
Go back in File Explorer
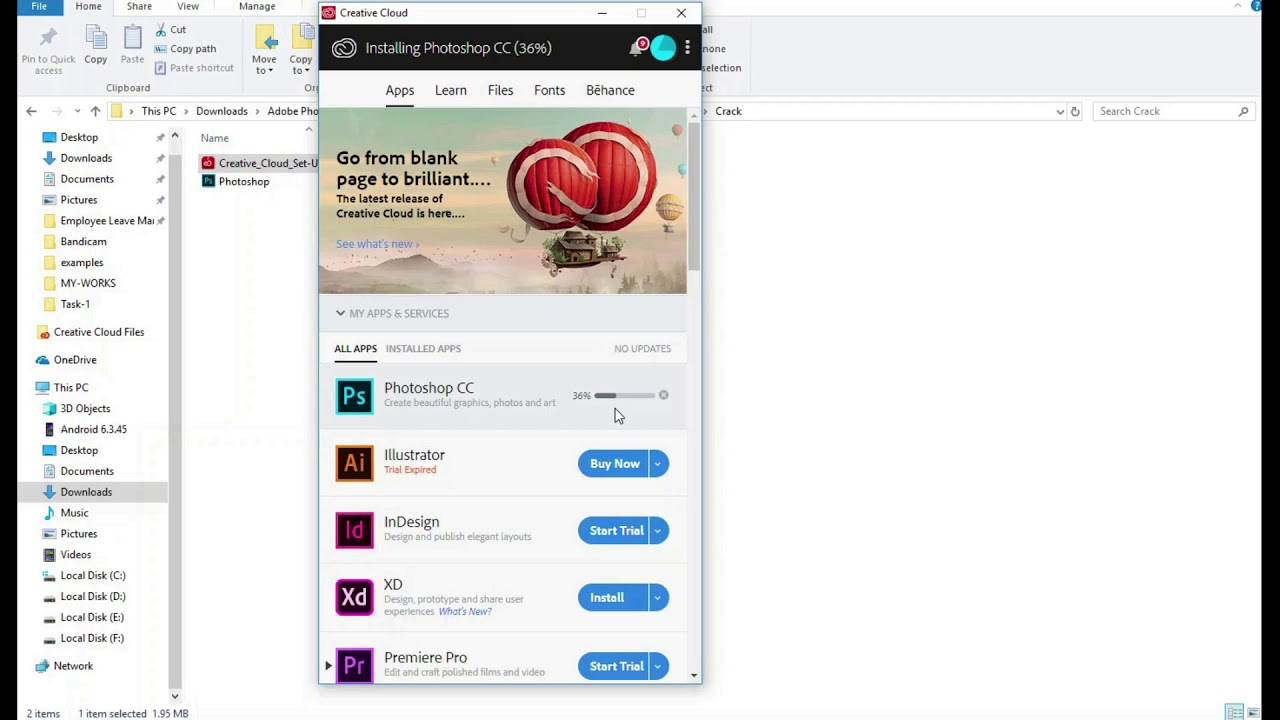31,111
